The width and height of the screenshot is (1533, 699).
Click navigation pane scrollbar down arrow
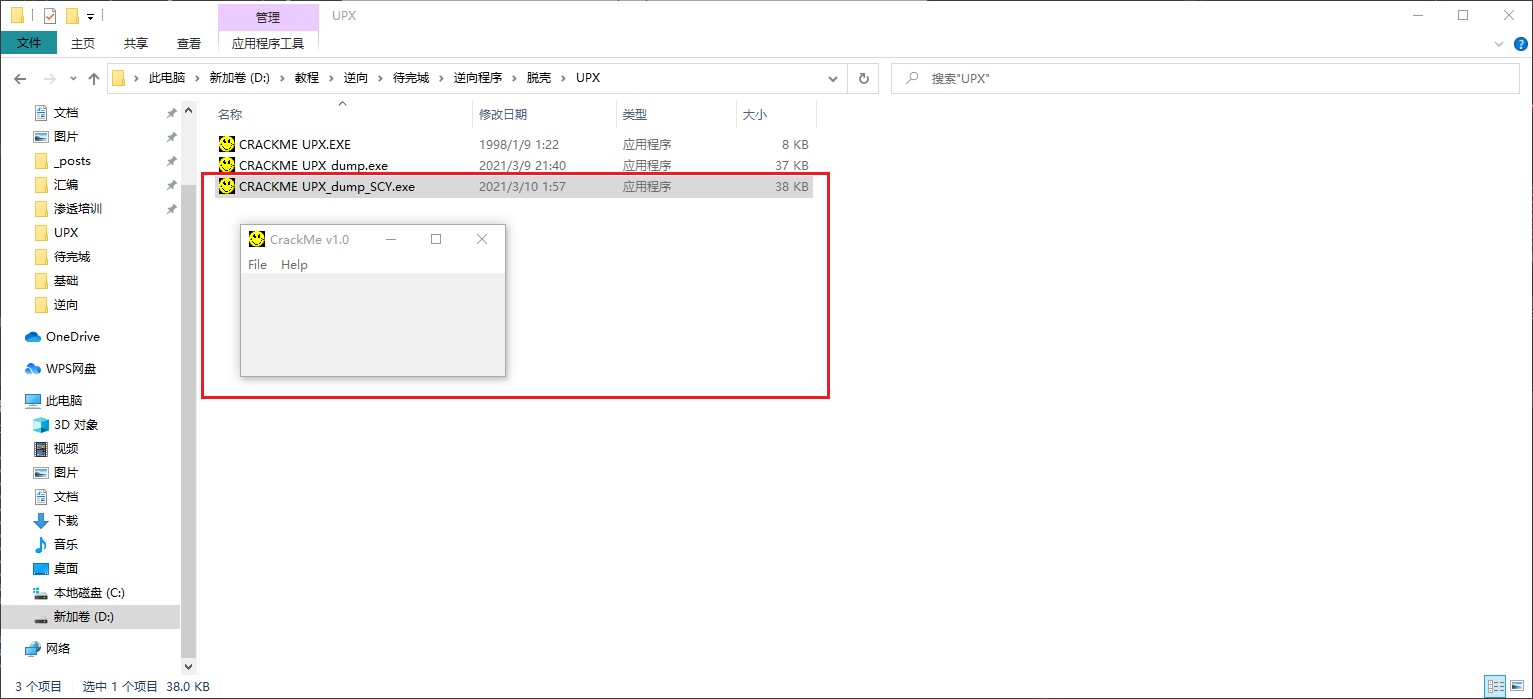coord(188,667)
